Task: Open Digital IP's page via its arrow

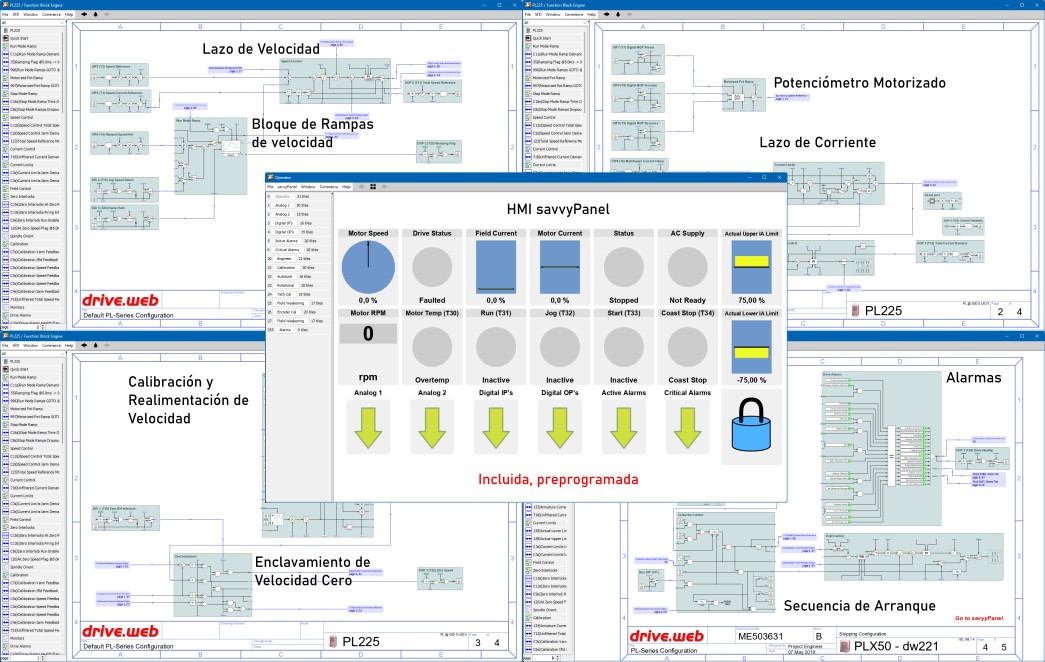Action: click(x=495, y=427)
